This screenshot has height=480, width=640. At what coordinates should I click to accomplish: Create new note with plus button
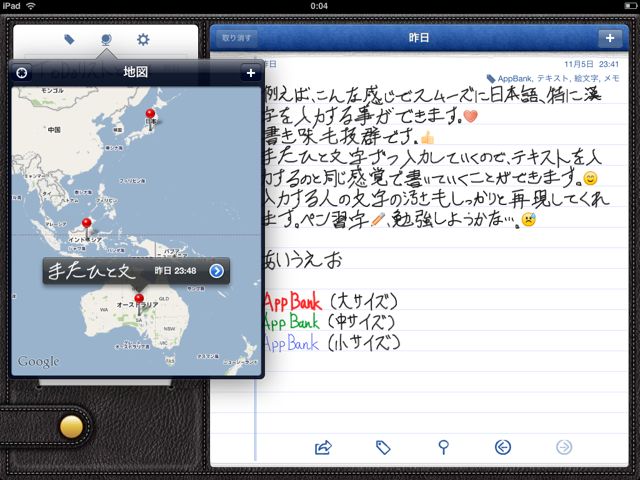(610, 38)
